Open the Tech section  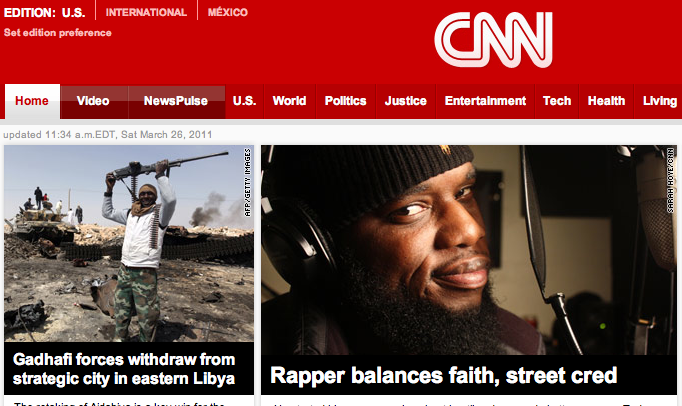pos(557,101)
